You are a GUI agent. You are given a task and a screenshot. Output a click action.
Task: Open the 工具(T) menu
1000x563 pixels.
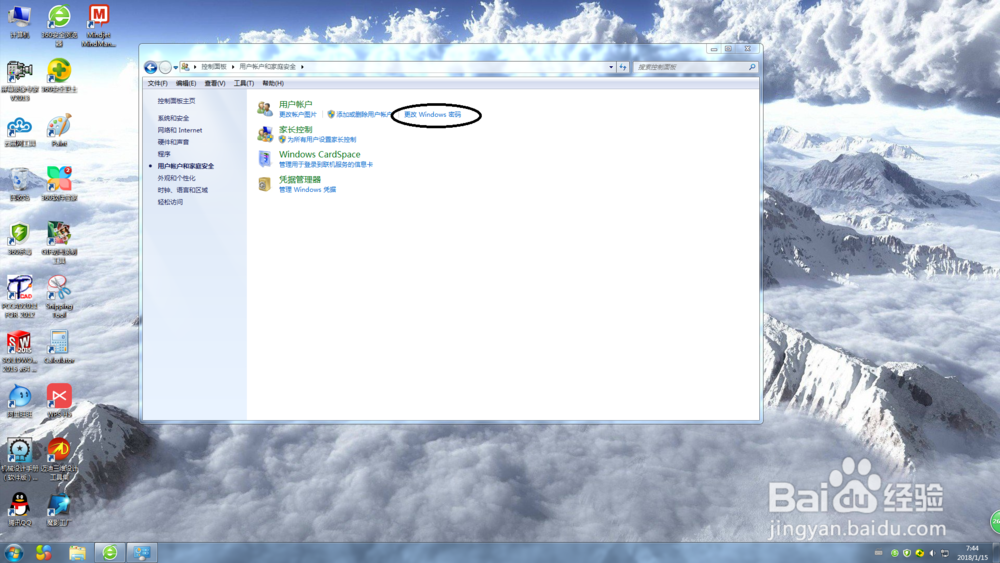[244, 84]
